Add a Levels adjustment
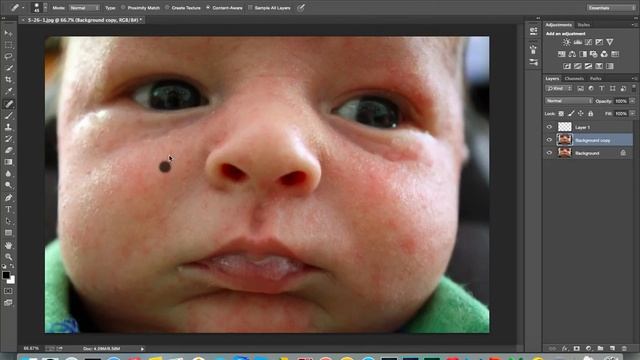 [x=578, y=42]
